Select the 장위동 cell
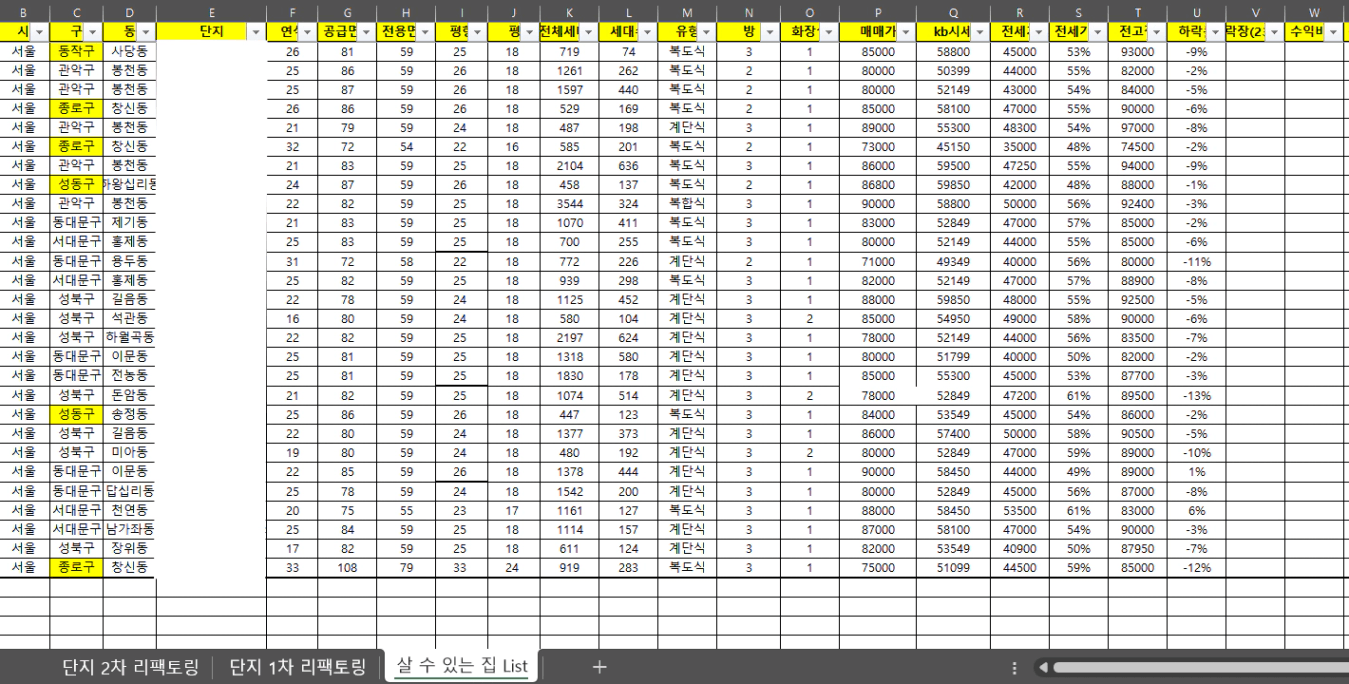1349x684 pixels. click(129, 547)
